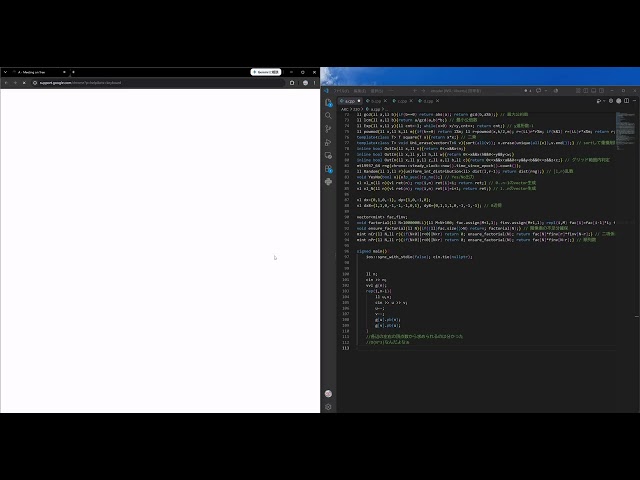Open the Search view in activity bar
Screen dimensions: 640x480
coord(328,116)
